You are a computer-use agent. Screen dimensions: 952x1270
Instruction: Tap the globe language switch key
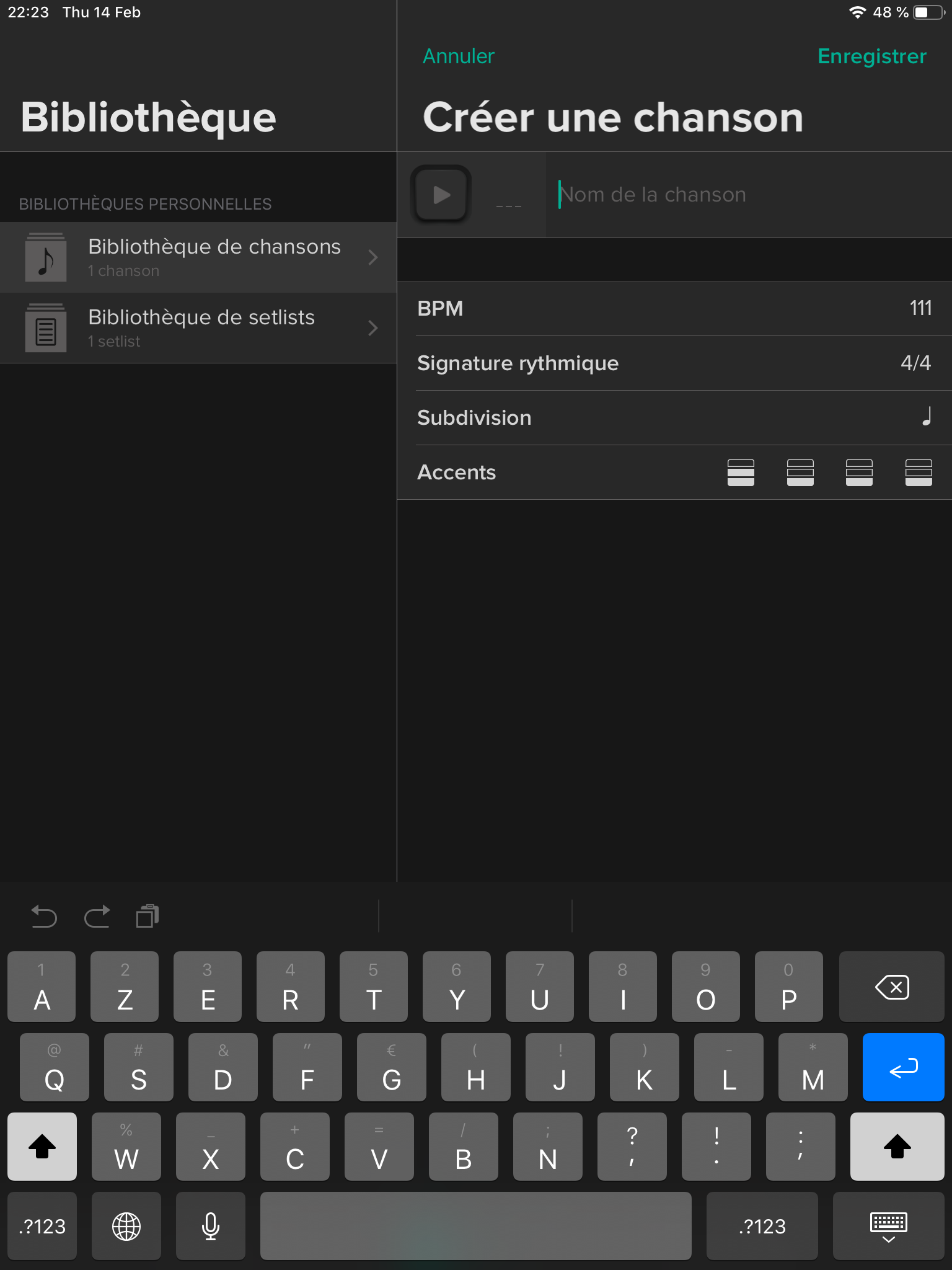click(126, 1226)
